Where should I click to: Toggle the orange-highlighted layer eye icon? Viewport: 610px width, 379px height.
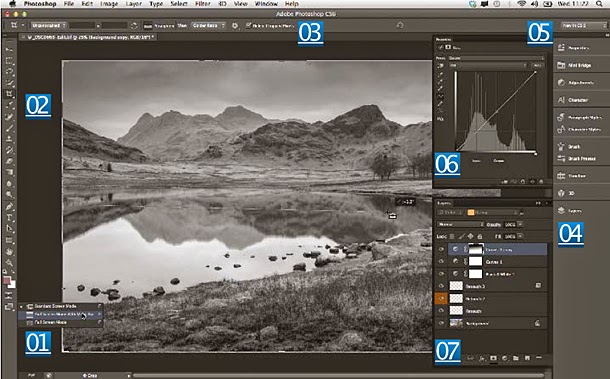(441, 298)
